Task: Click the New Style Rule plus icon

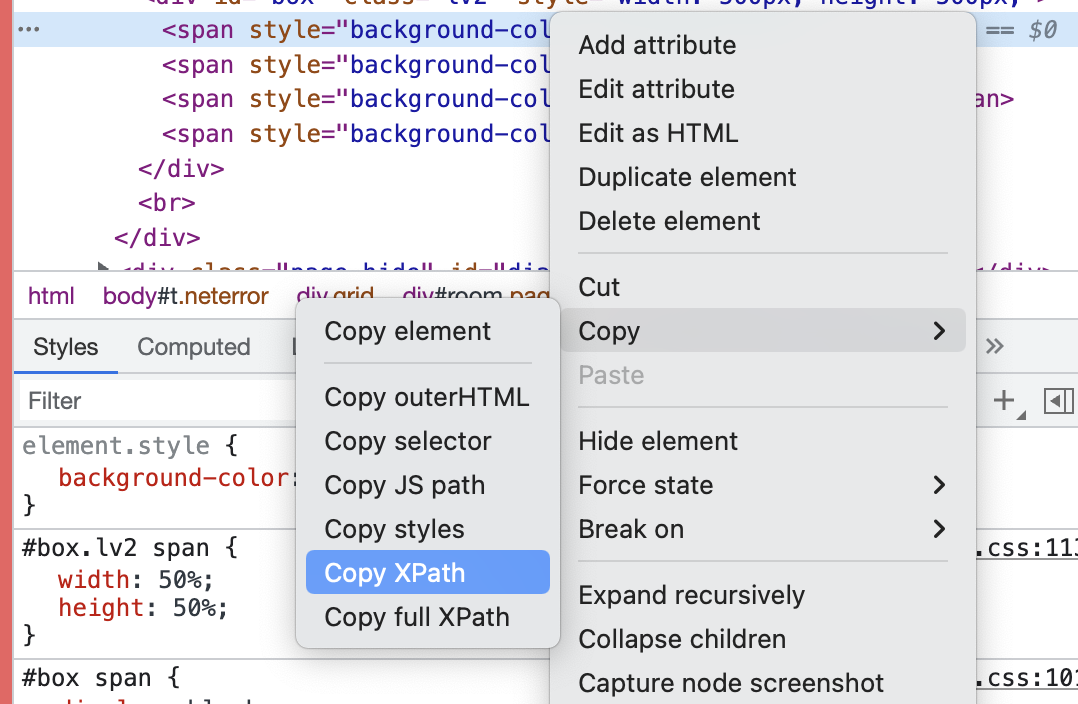Action: 1003,401
